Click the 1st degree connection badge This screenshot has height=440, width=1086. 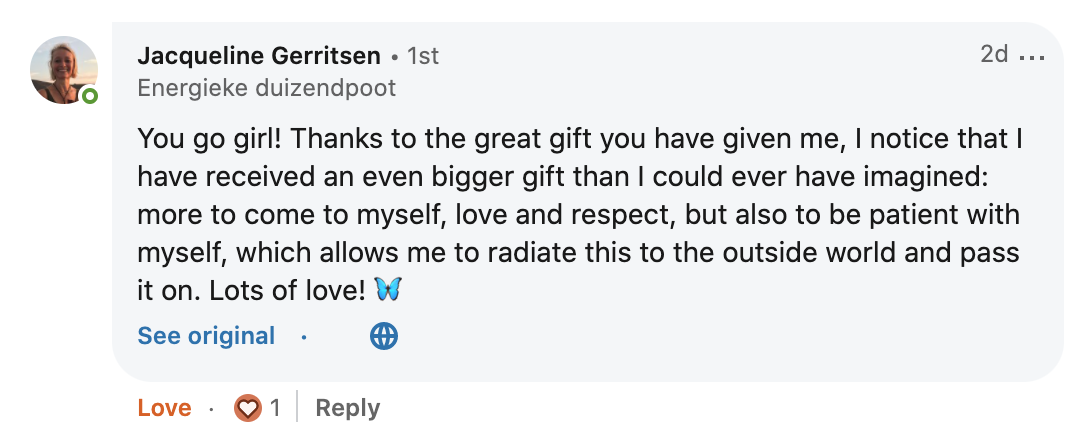423,56
